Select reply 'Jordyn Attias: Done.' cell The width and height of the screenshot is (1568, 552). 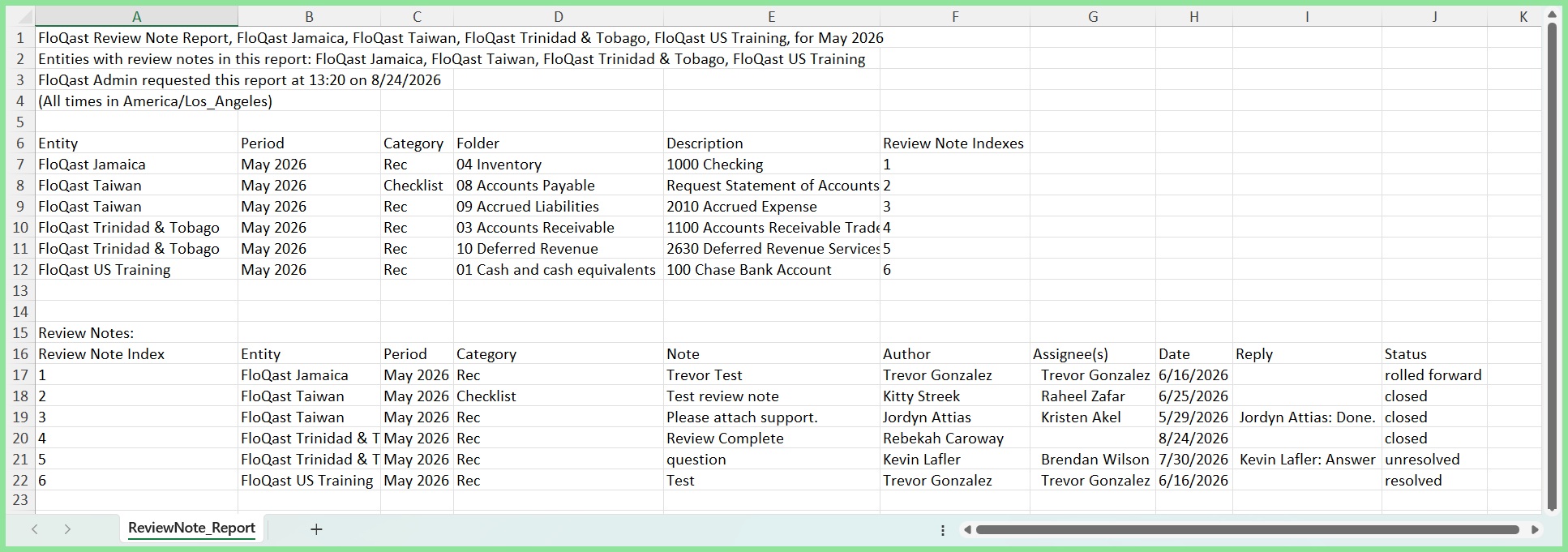point(1307,417)
